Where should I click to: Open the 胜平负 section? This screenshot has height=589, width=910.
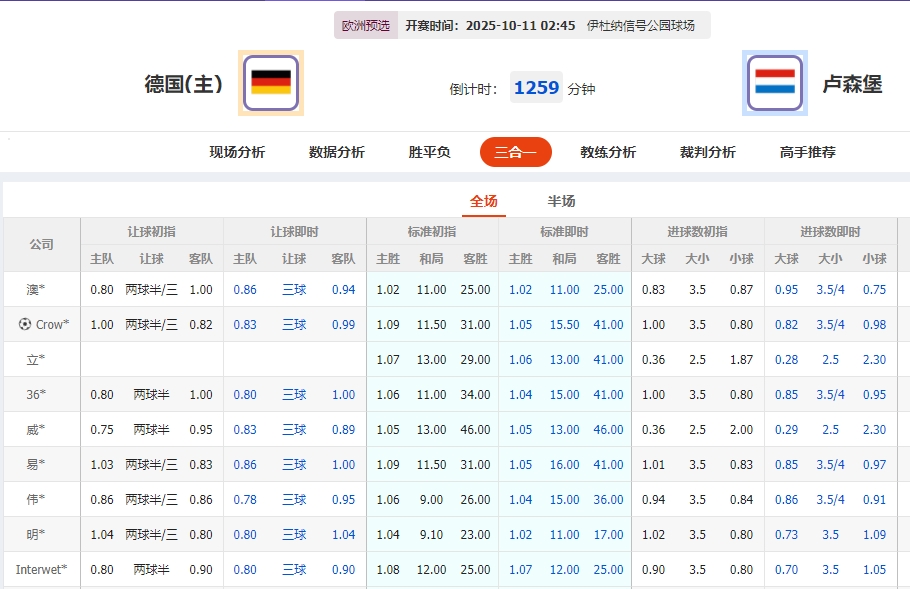(428, 152)
